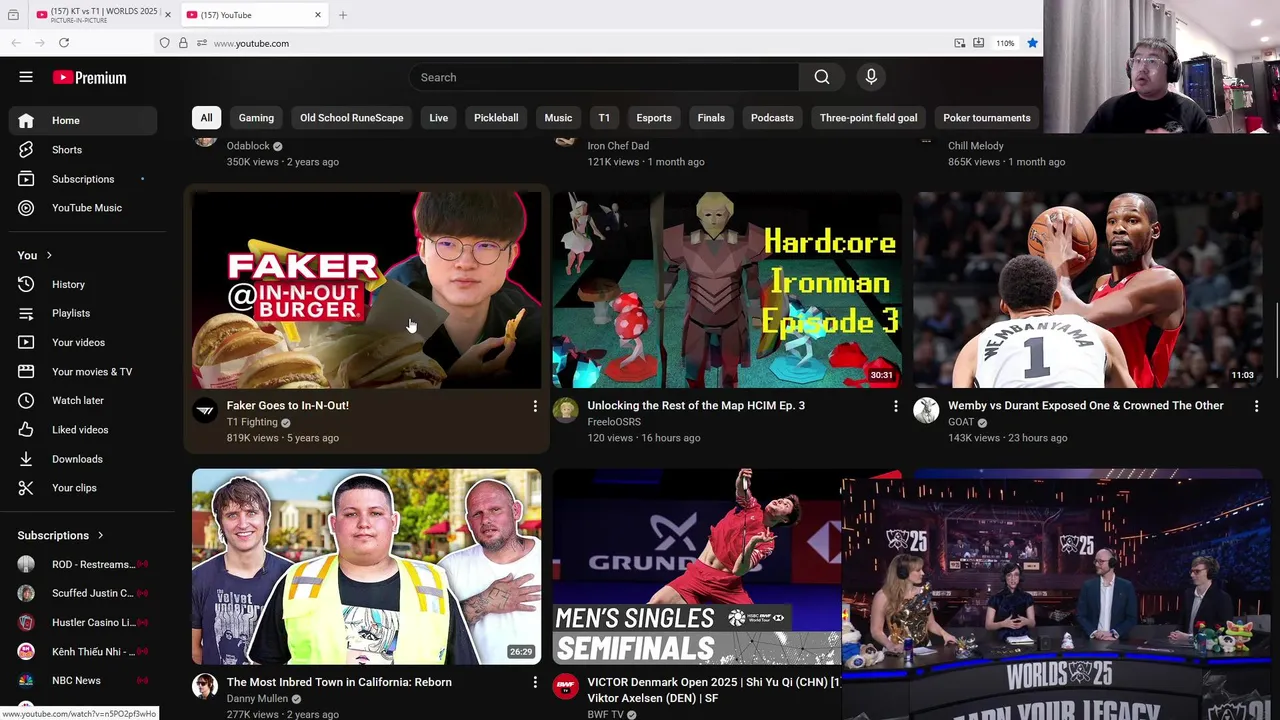1280x720 pixels.
Task: Open Scuffed Justin C... subscription channel
Action: (x=84, y=594)
